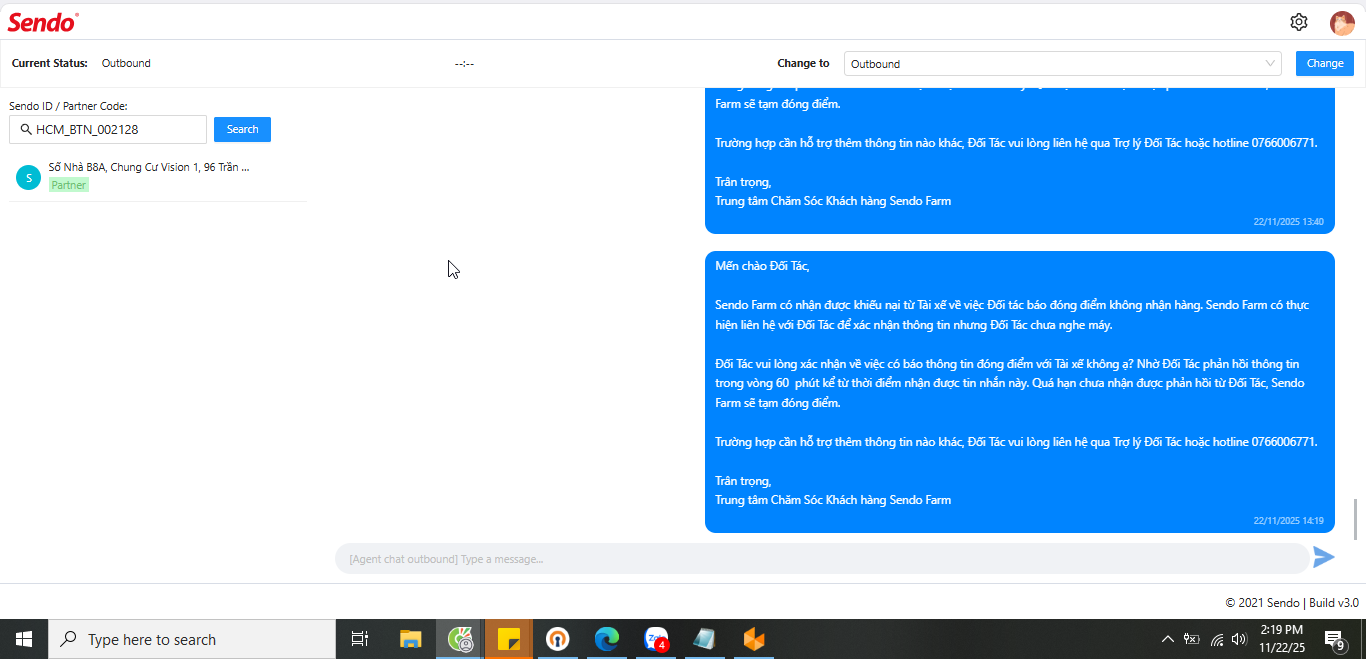Screen dimensions: 1366x659
Task: Open the user avatar profile menu
Action: [1342, 22]
